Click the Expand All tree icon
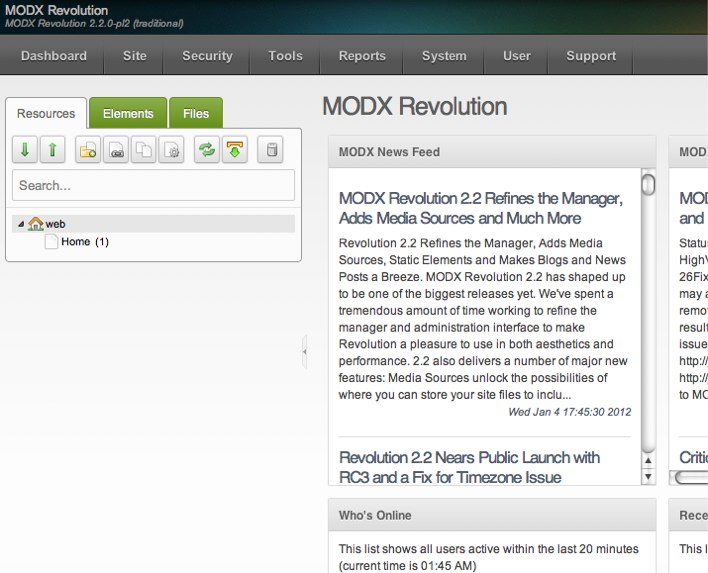 tap(25, 149)
